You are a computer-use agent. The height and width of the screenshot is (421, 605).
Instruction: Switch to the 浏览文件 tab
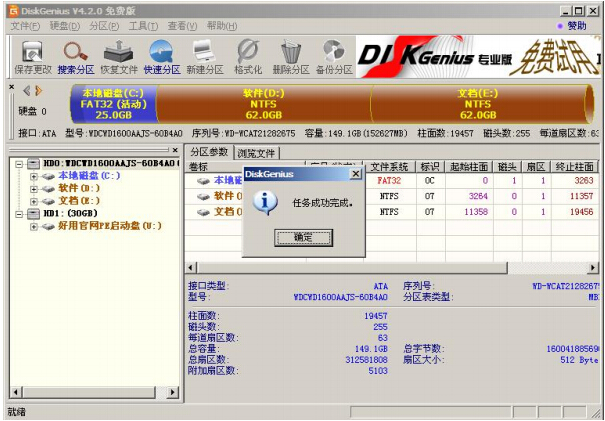tap(256, 153)
